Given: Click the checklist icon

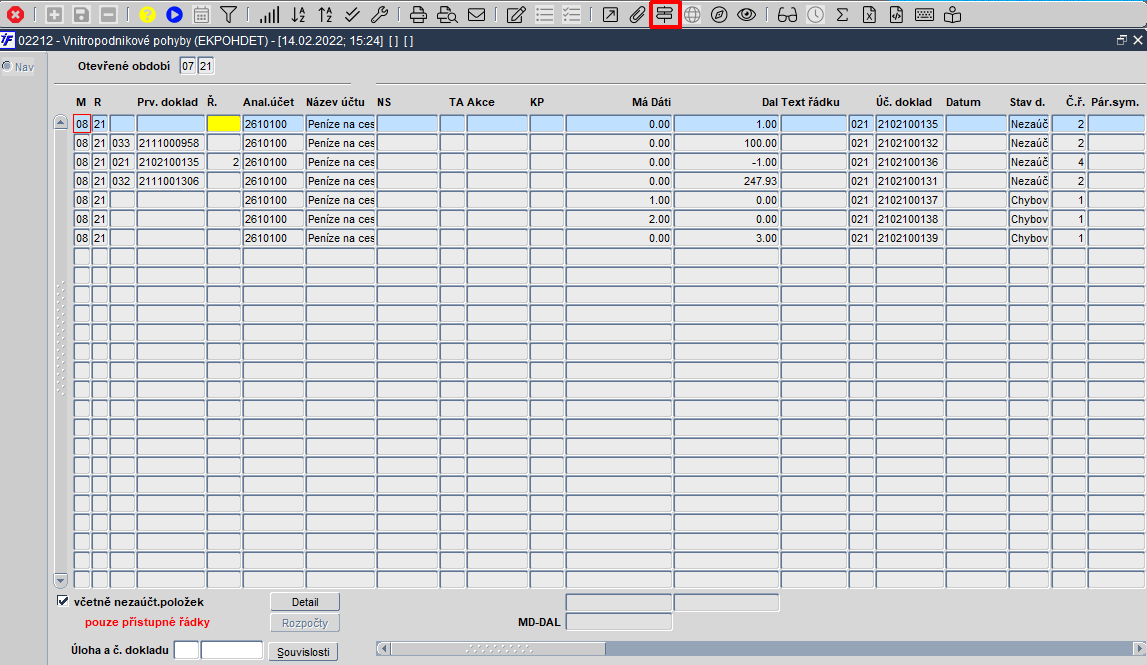Looking at the screenshot, I should [x=571, y=15].
